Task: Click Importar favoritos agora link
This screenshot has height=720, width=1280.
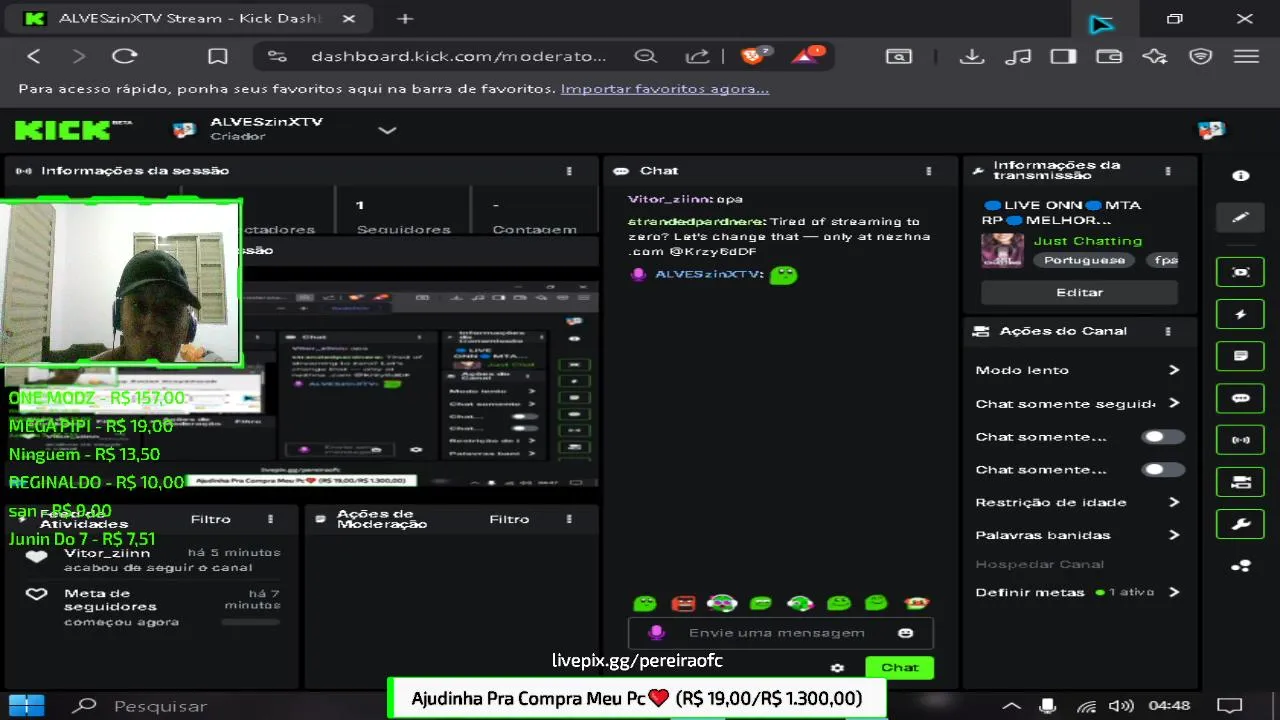Action: coord(665,89)
